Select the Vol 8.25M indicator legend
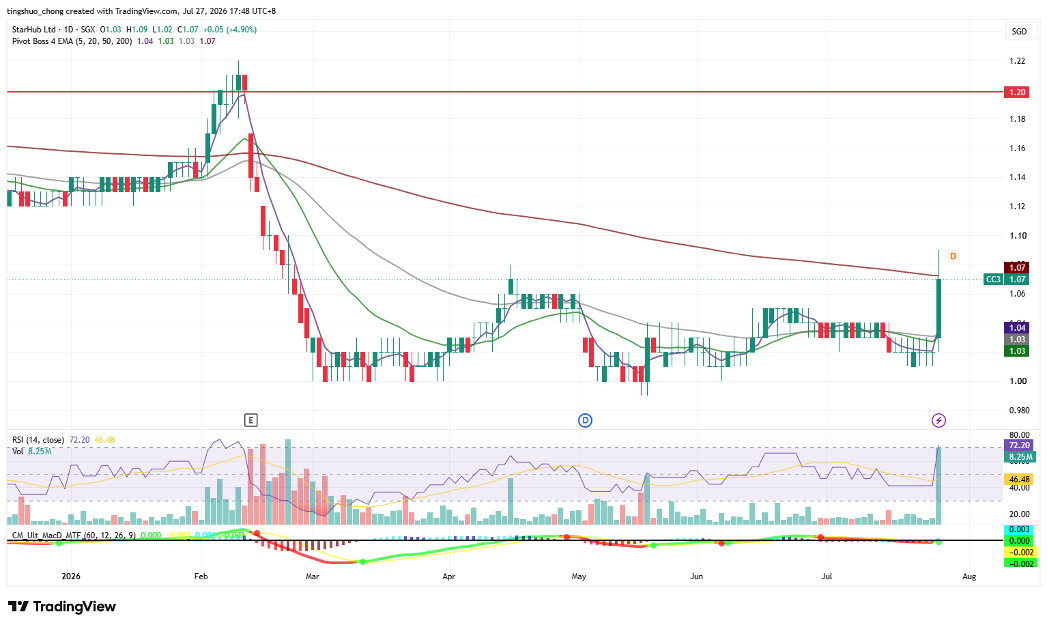Viewport: 1048px width, 624px height. (31, 451)
